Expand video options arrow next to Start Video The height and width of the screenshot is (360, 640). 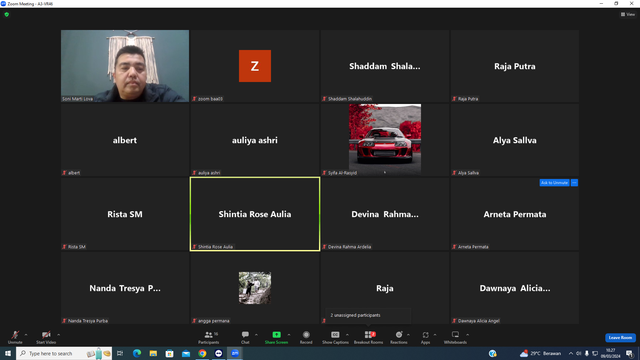coord(59,335)
